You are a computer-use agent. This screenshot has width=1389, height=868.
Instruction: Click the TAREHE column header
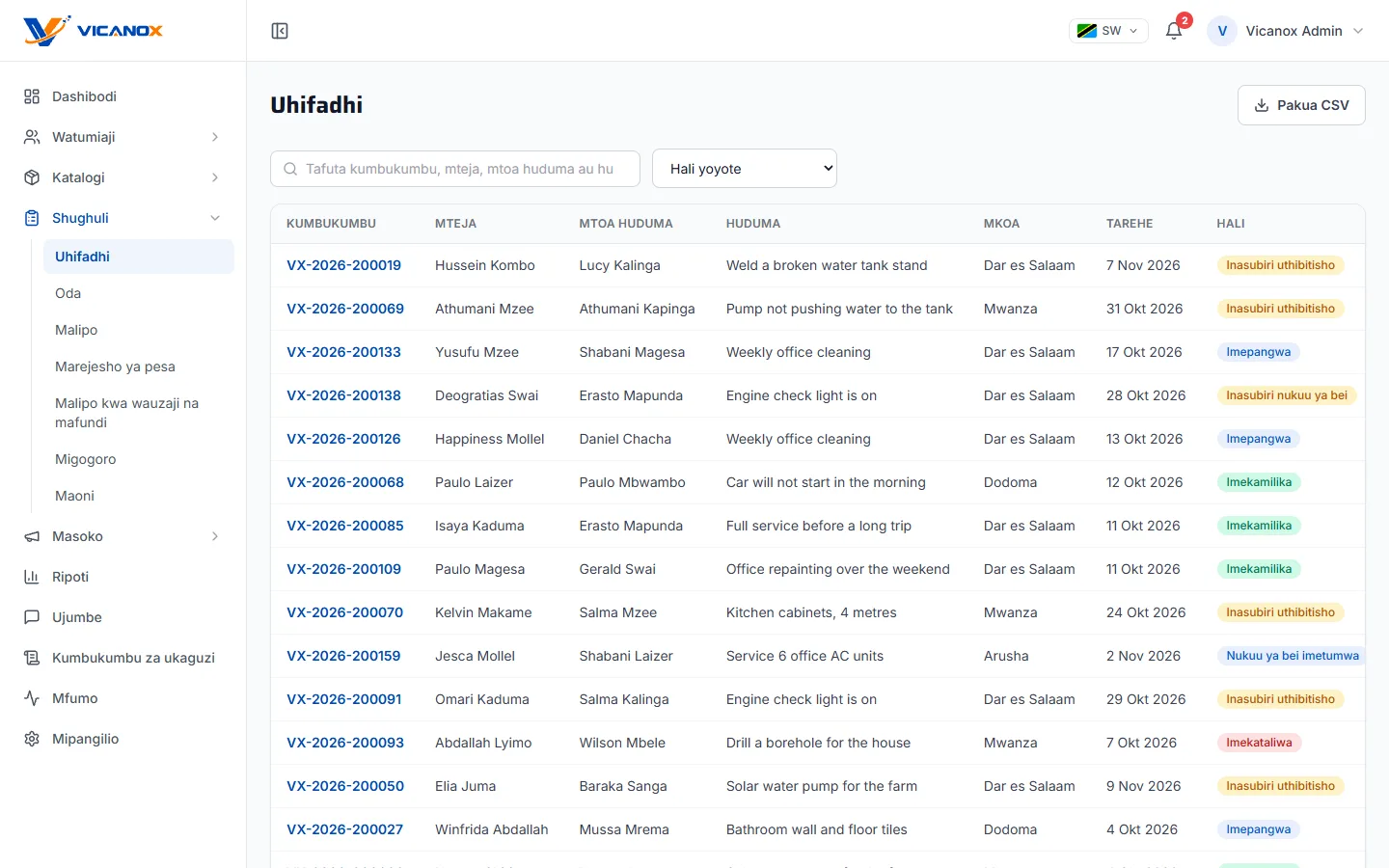[1130, 224]
